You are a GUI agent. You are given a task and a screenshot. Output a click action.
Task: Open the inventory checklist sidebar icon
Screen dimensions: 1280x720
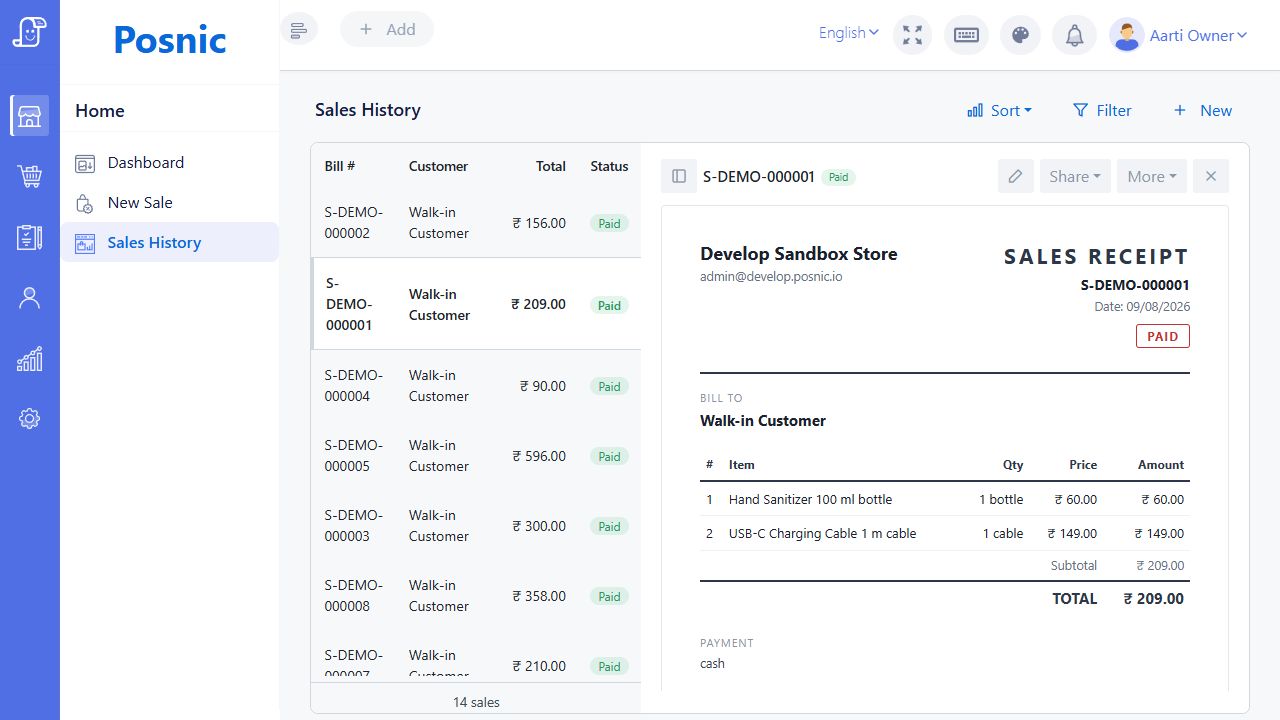30,237
